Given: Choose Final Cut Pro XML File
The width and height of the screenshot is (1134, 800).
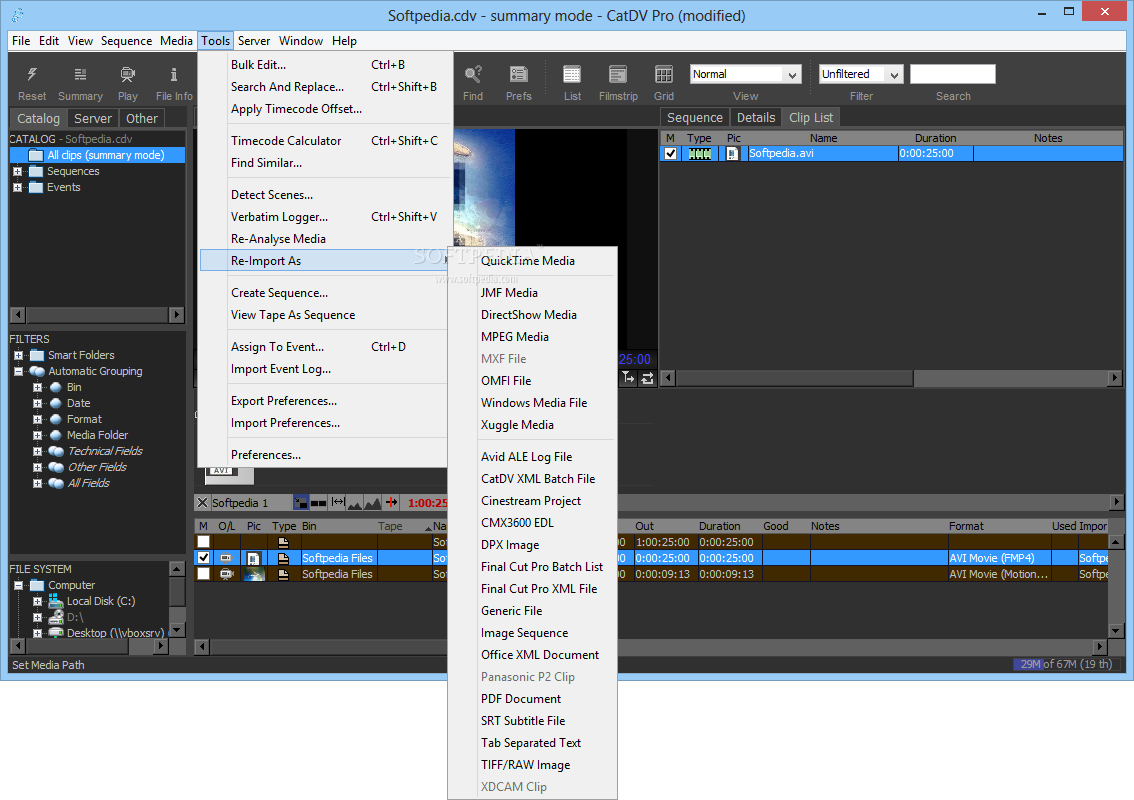Looking at the screenshot, I should 532,590.
